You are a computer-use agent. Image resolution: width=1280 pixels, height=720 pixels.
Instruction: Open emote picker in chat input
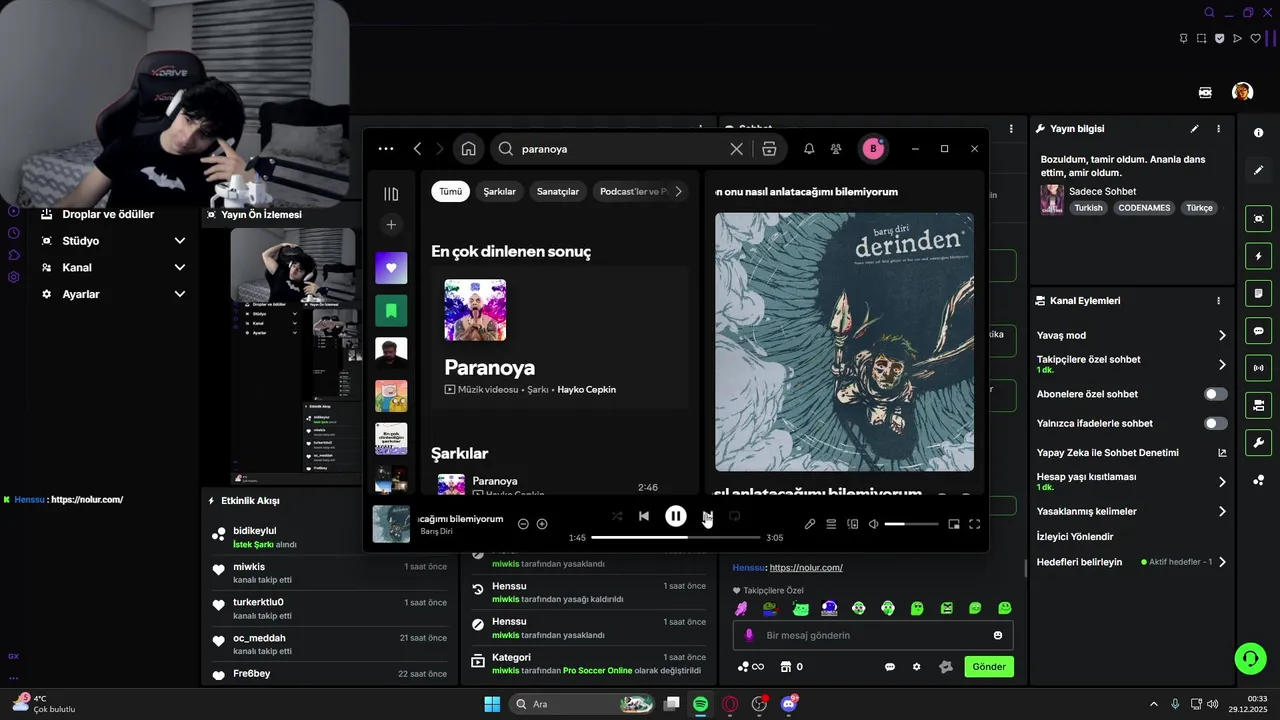(x=998, y=635)
